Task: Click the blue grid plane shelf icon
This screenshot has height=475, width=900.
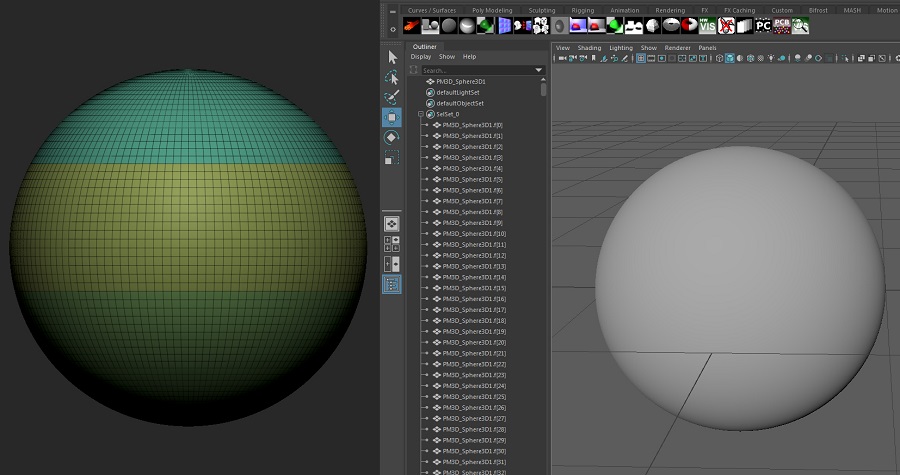Action: [505, 26]
